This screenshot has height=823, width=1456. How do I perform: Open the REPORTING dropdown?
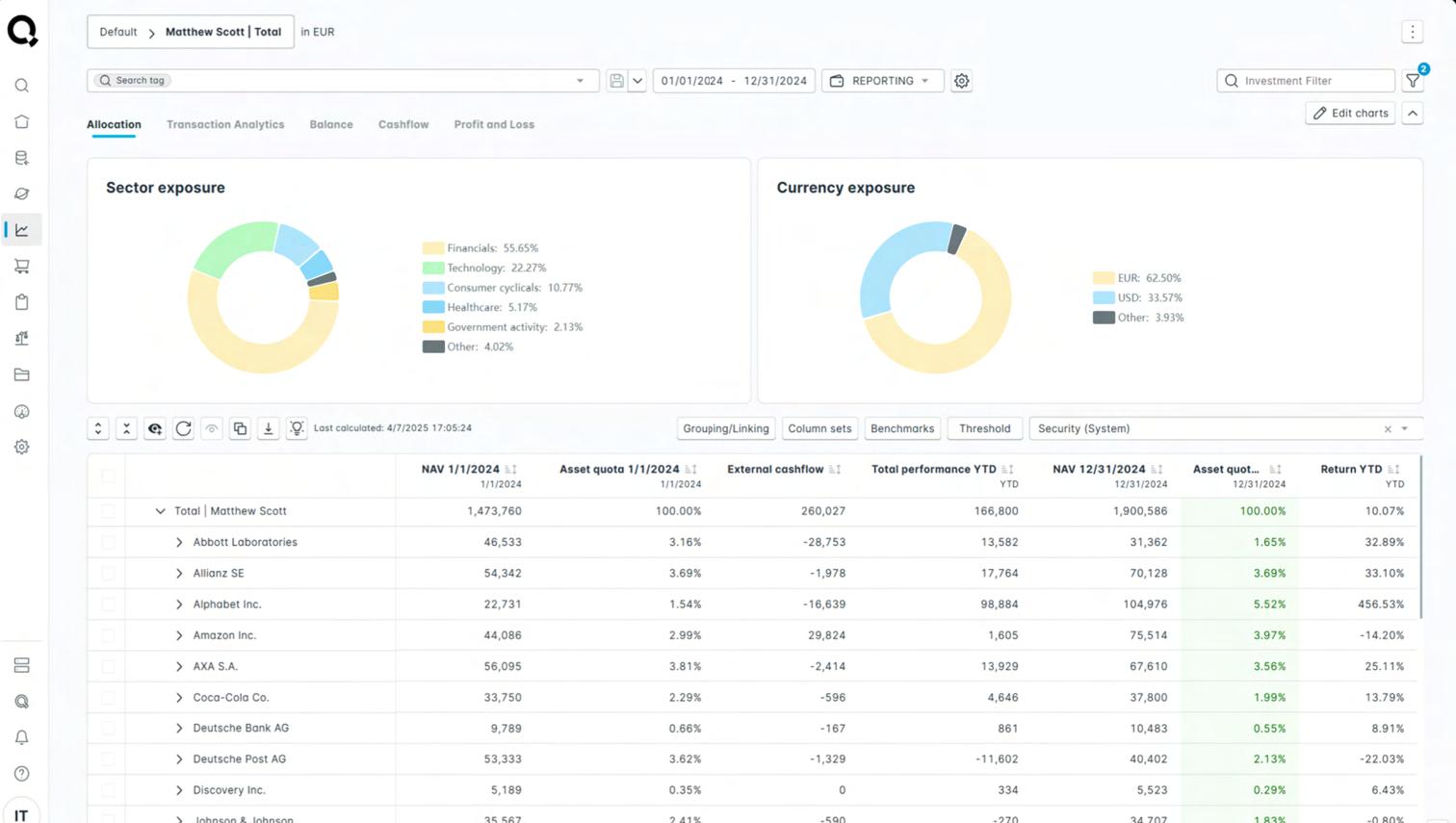point(882,81)
